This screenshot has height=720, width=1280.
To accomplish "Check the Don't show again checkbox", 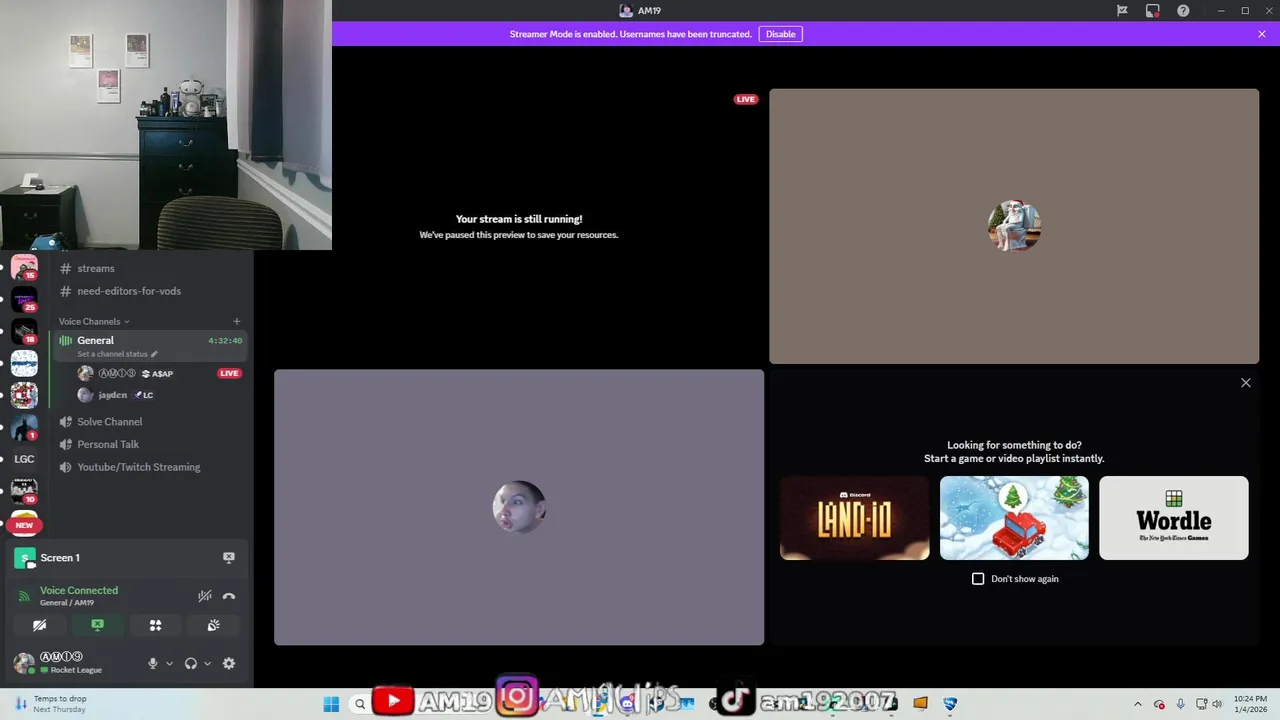I will point(978,579).
